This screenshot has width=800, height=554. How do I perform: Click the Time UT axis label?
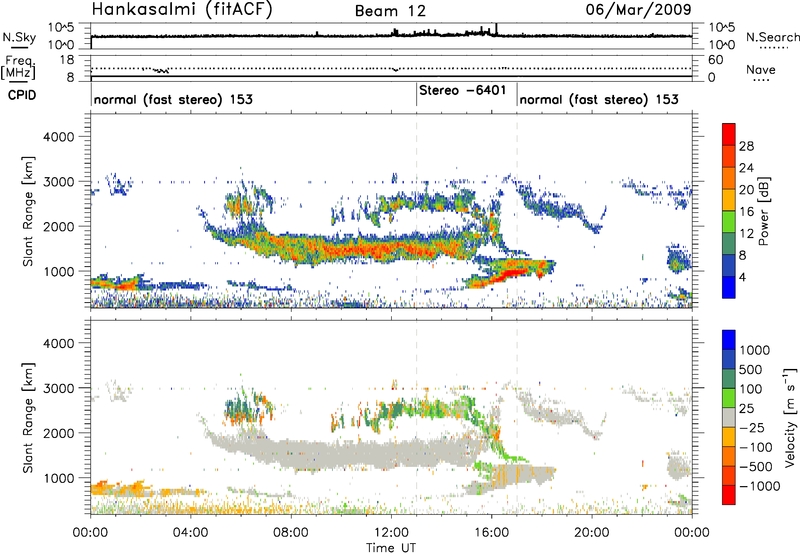click(391, 548)
